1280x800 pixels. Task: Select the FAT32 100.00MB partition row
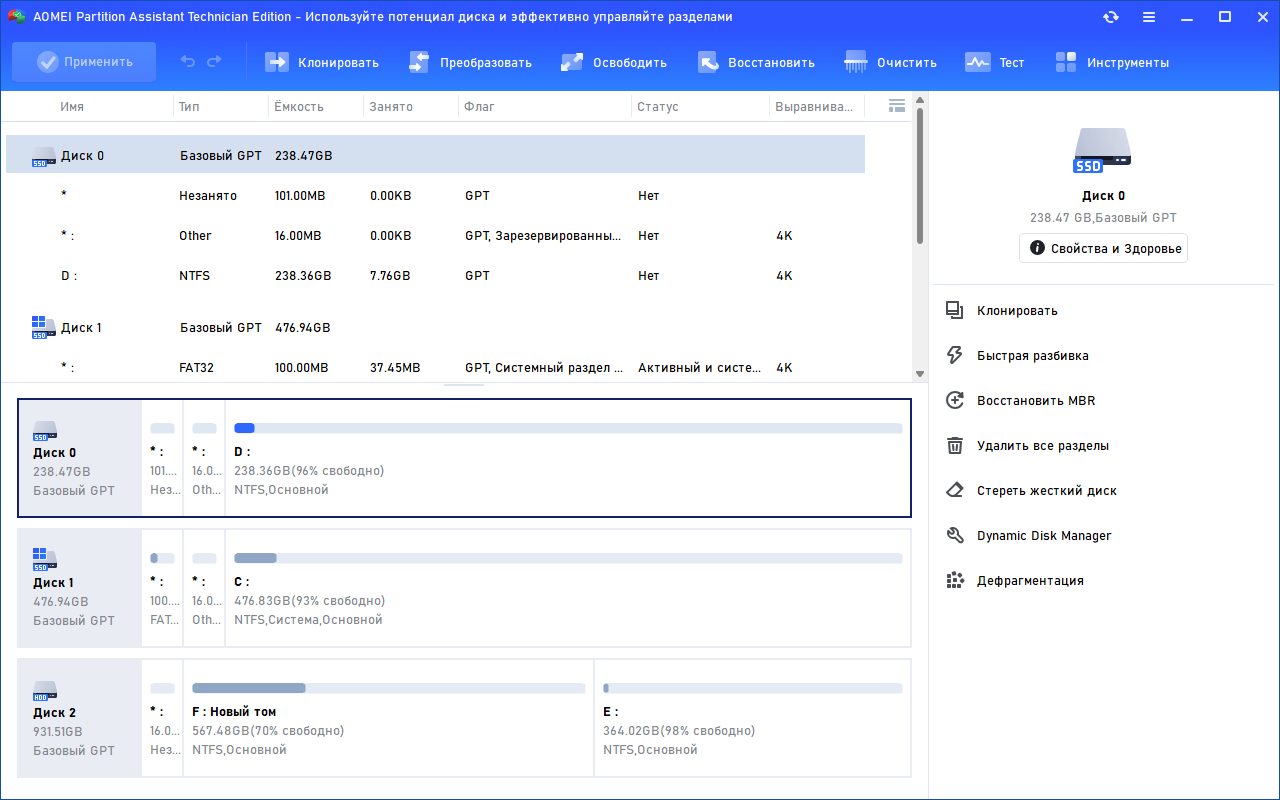[435, 367]
